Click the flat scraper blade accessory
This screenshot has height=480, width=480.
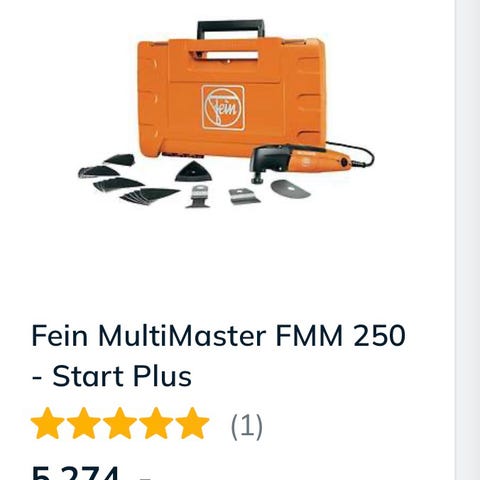[x=244, y=196]
